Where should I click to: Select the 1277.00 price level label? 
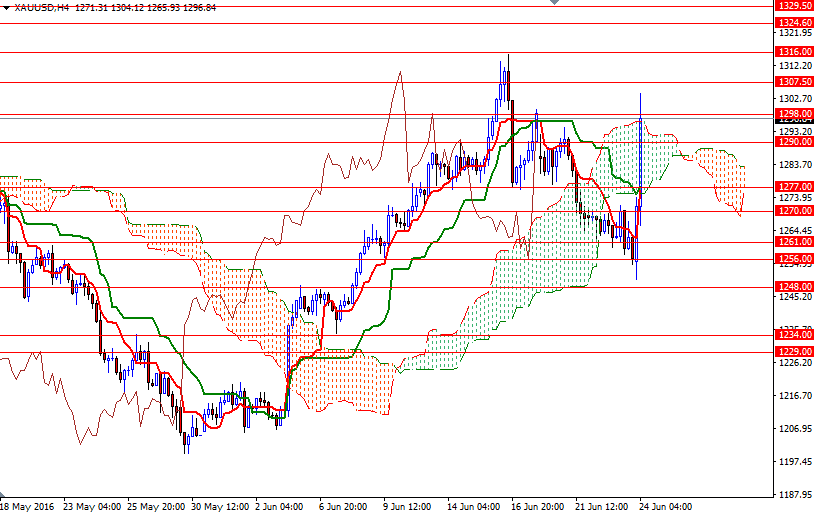click(x=793, y=187)
